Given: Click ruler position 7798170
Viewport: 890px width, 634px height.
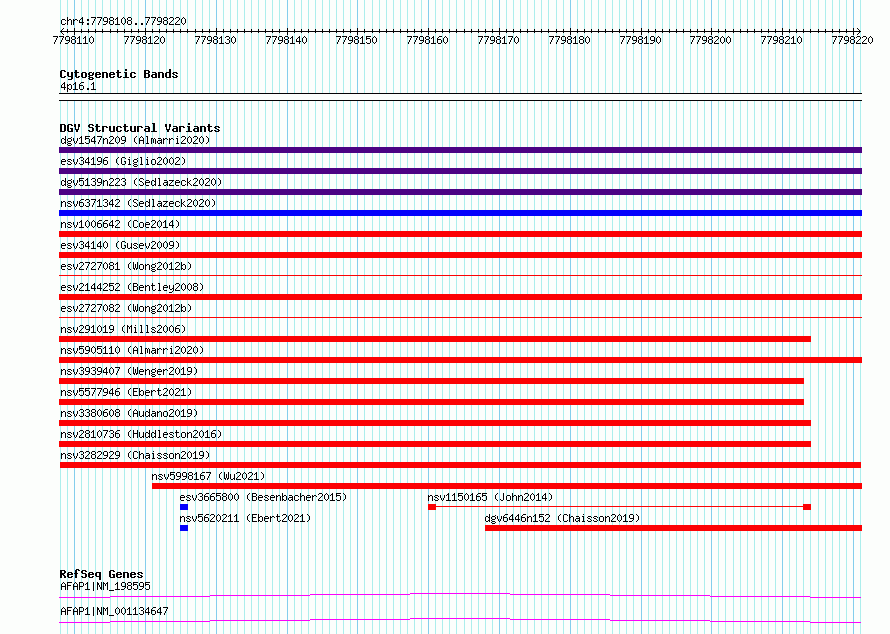Looking at the screenshot, I should (498, 40).
